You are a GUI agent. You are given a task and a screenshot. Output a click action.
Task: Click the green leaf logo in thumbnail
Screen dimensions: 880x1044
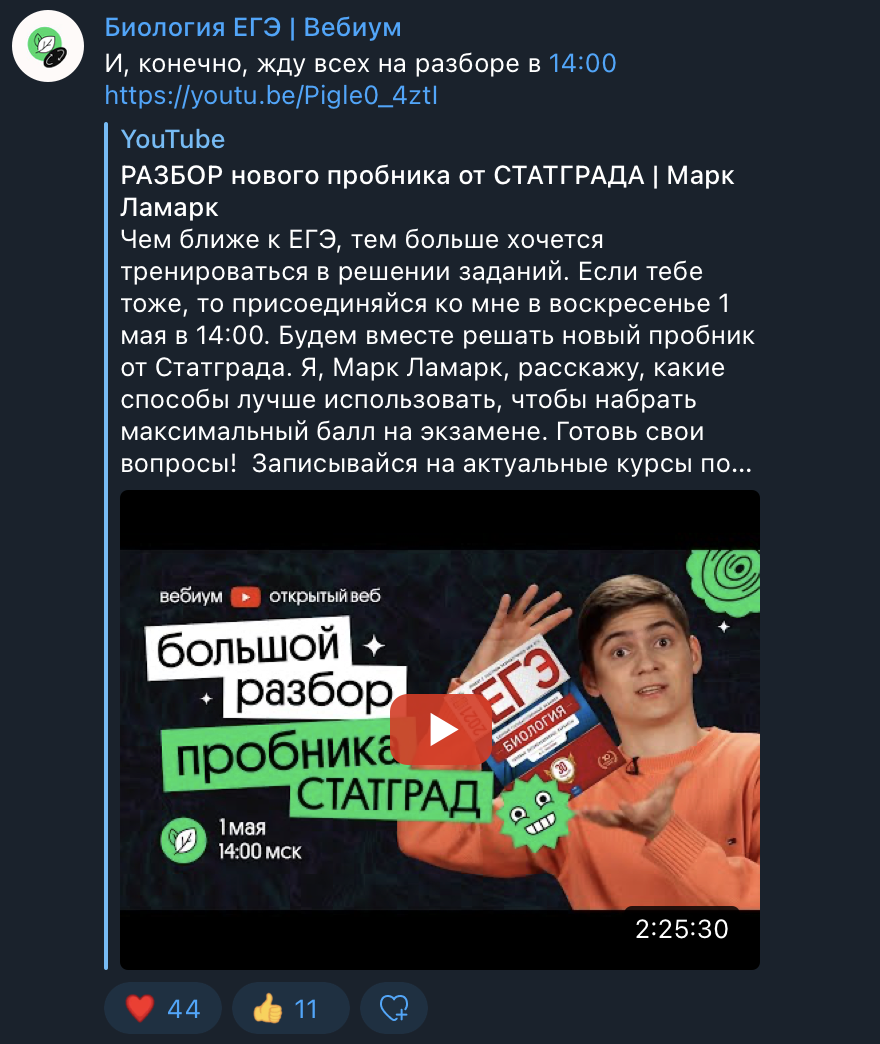184,840
